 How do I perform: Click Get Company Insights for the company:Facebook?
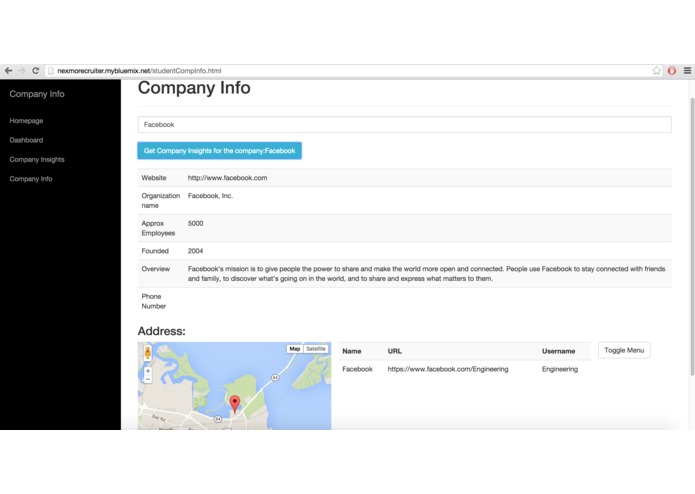click(x=219, y=151)
